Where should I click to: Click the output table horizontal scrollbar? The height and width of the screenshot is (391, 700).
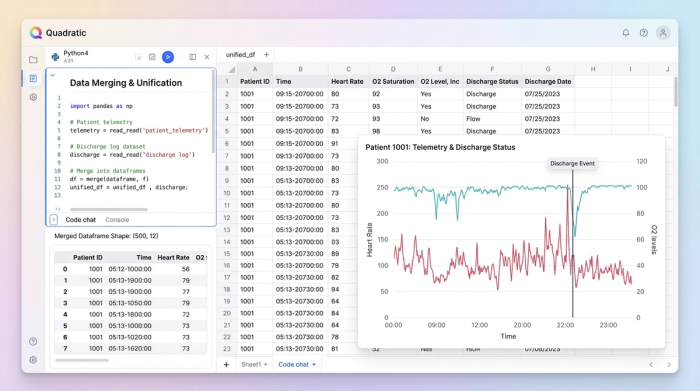pos(82,360)
